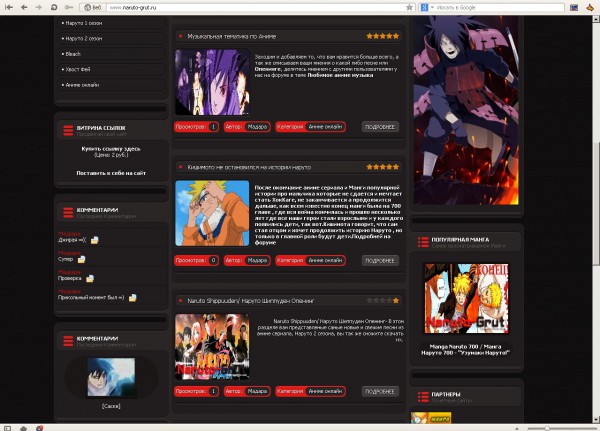Click the round red-blue status bar icon

pos(39,428)
